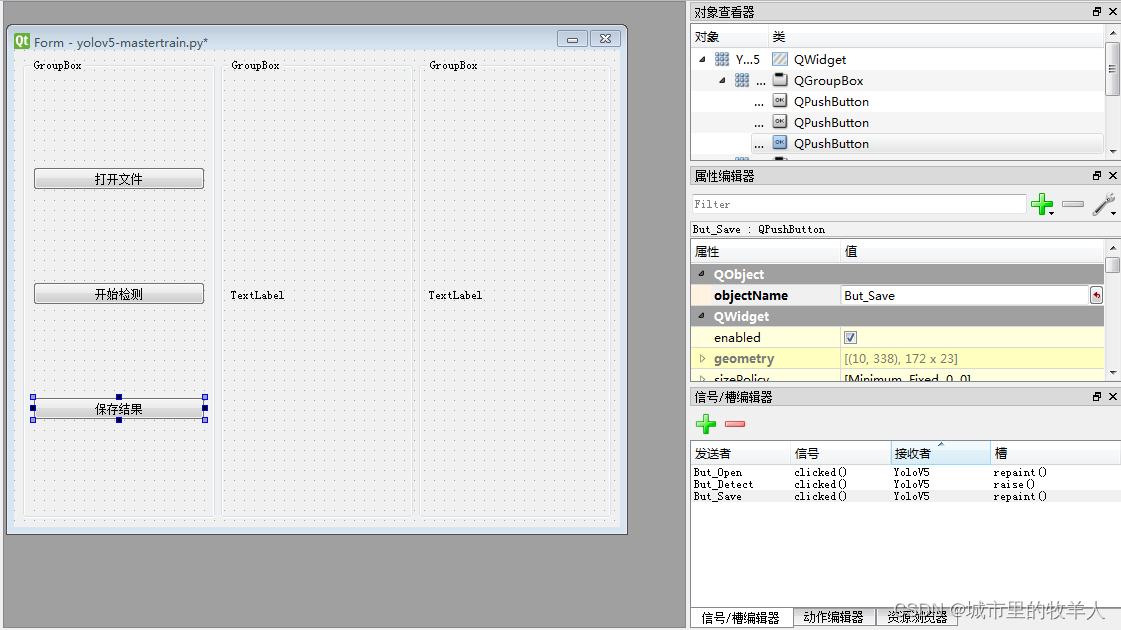1121x630 pixels.
Task: Select the TextLabel in the middle GroupBox
Action: [257, 295]
